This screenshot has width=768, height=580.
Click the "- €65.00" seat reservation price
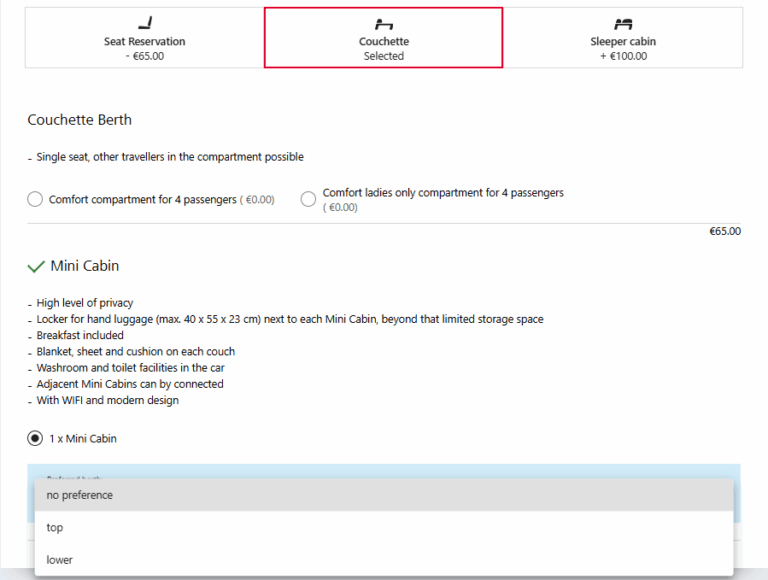click(144, 56)
